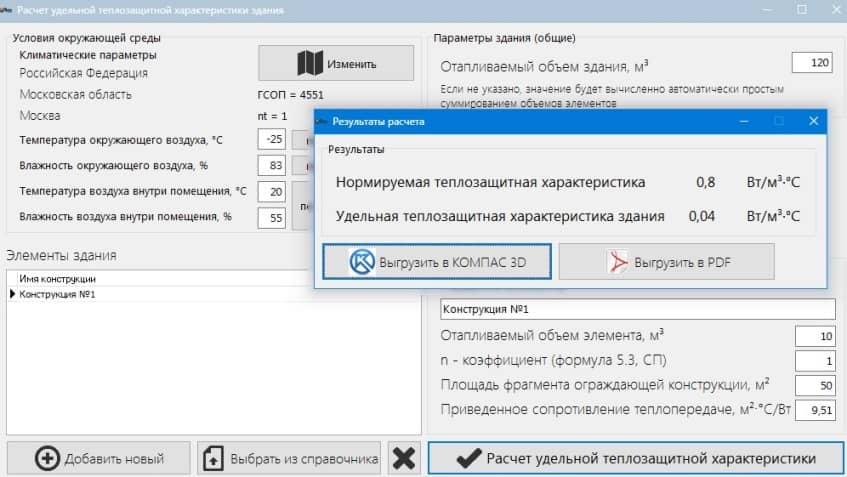Select the indoor air temperature field showing 20

[x=271, y=191]
